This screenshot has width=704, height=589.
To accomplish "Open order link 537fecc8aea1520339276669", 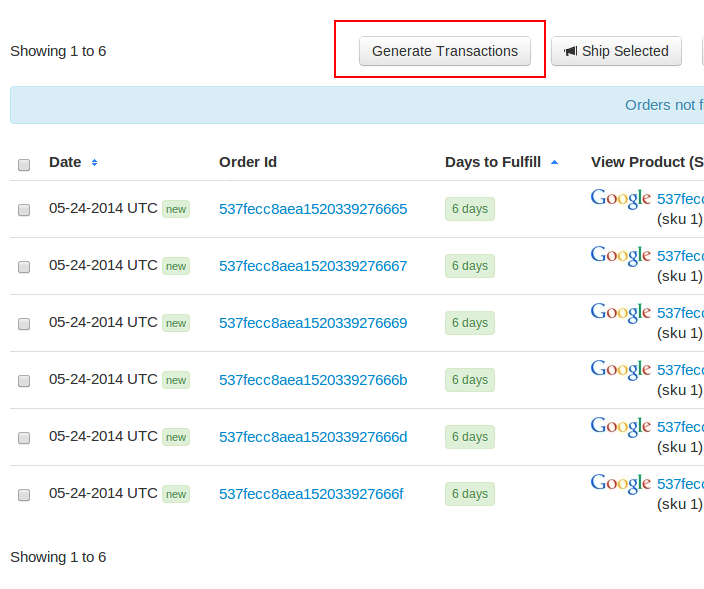I will (313, 323).
